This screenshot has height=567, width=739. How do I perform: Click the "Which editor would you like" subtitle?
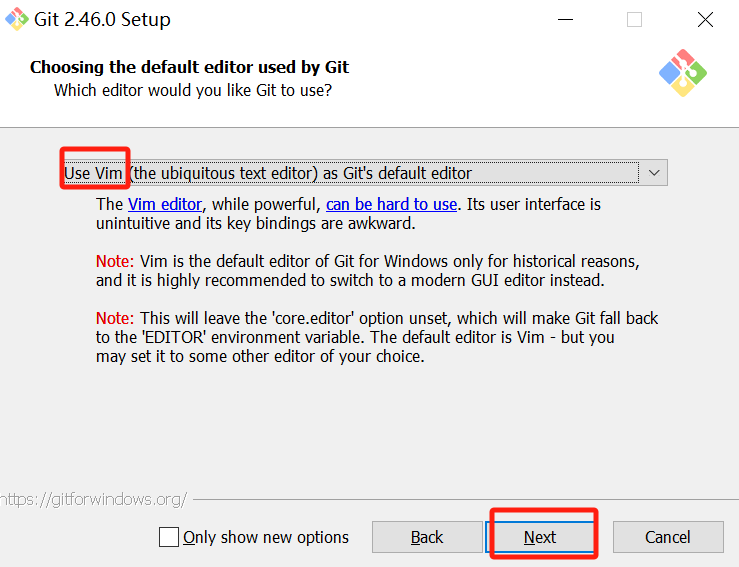coord(192,90)
